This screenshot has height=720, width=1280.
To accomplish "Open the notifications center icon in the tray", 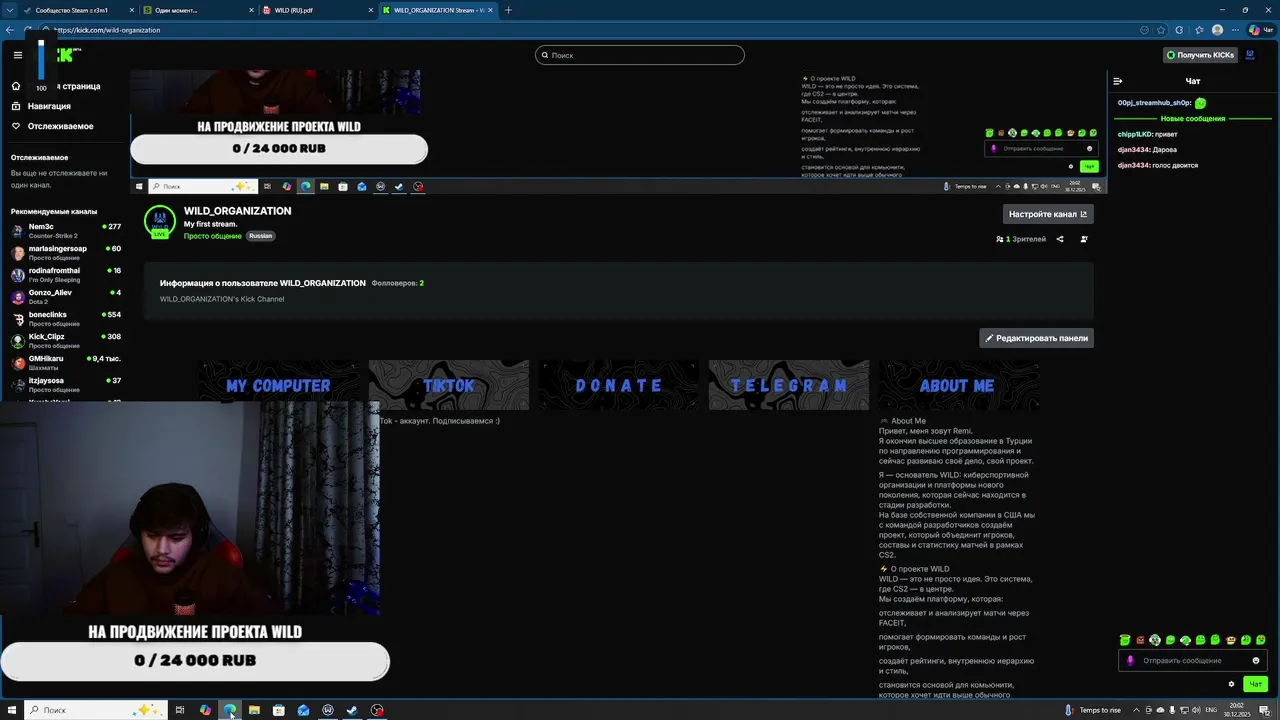I will (1264, 710).
